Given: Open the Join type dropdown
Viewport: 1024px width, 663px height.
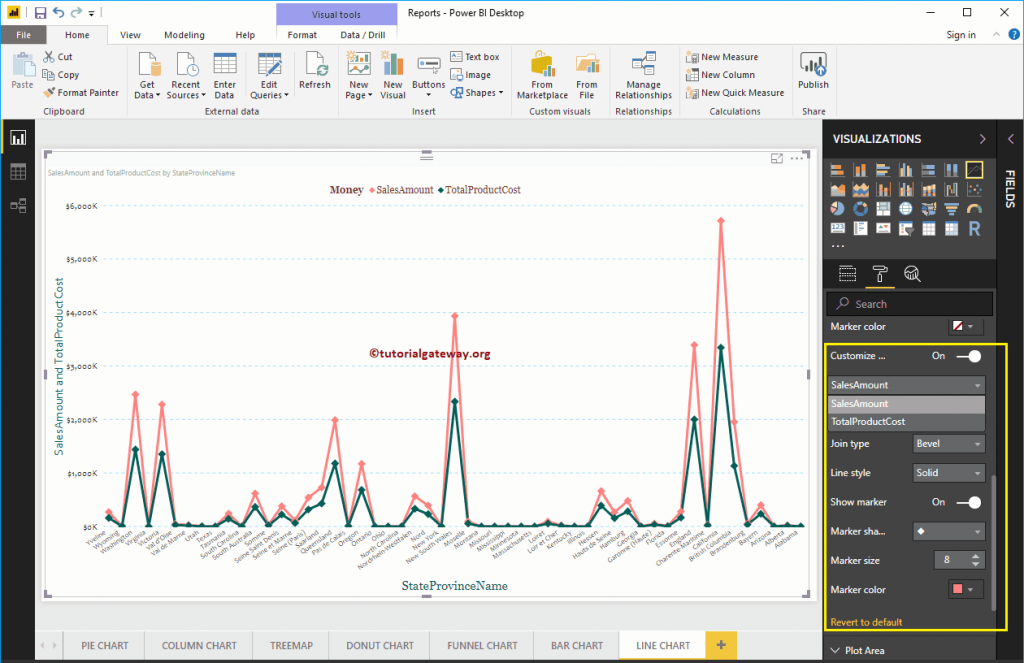Looking at the screenshot, I should tap(947, 443).
